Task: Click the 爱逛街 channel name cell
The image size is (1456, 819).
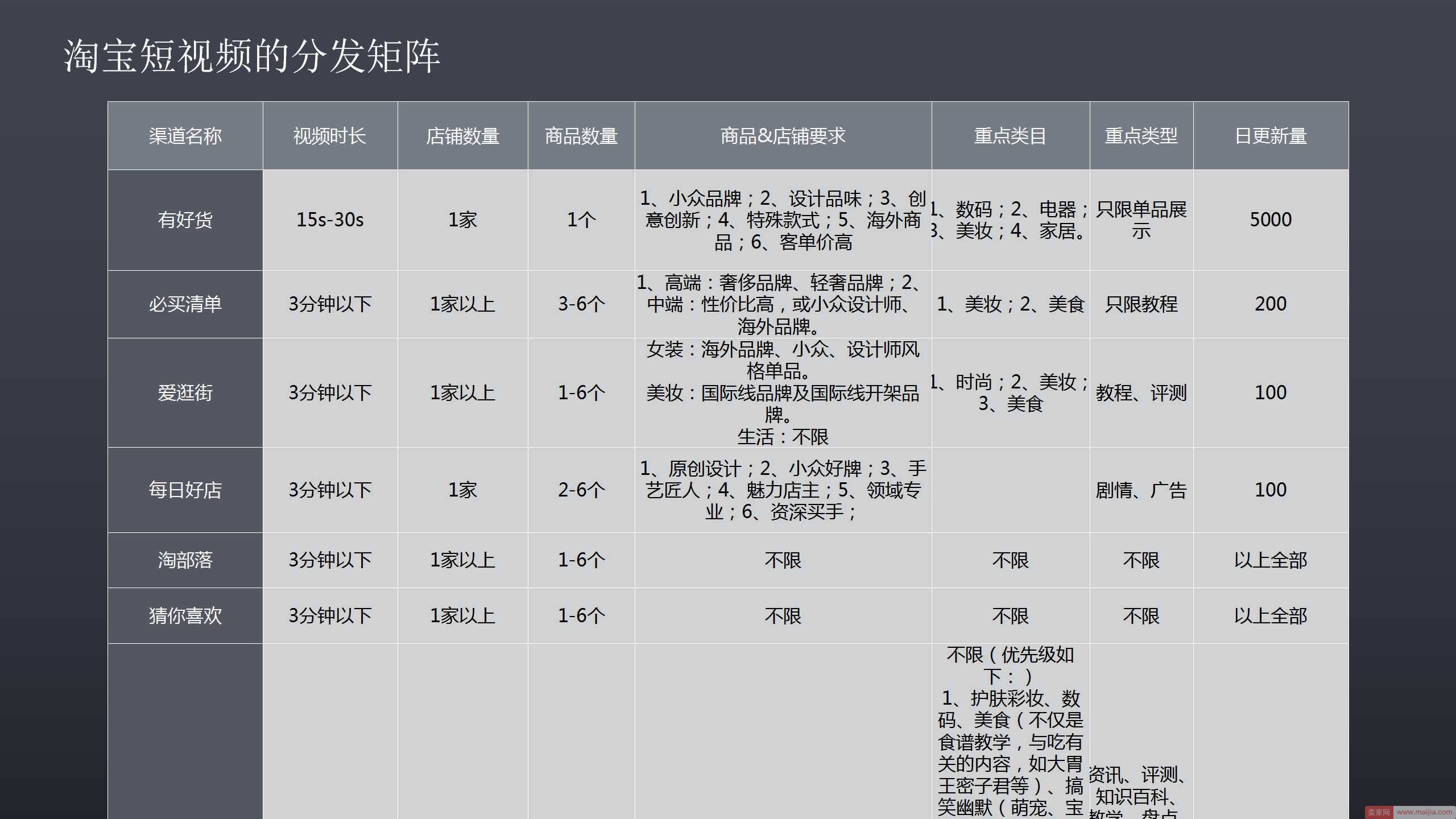Action: [185, 392]
